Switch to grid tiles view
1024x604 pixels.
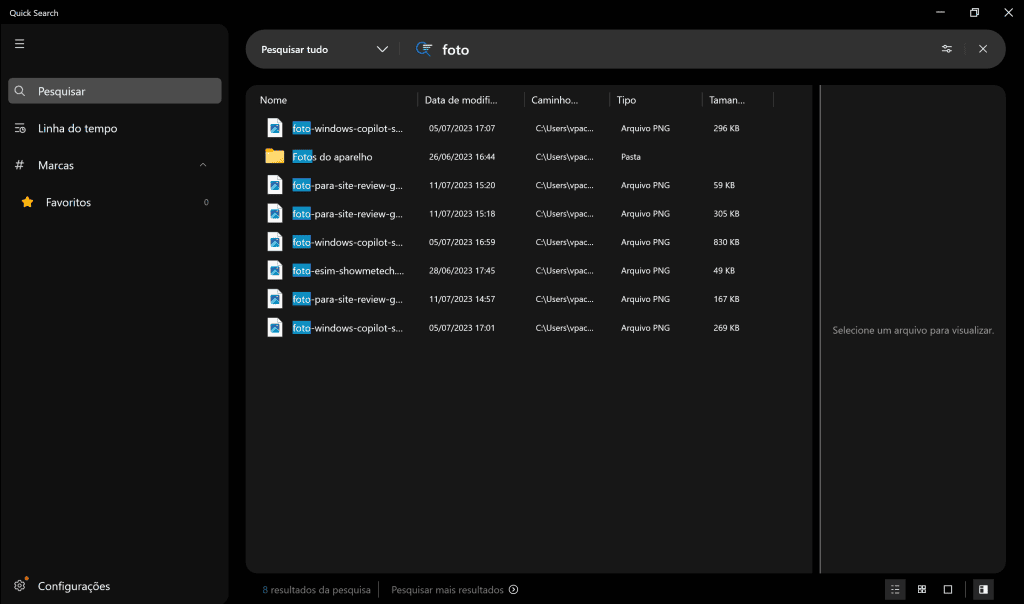click(x=922, y=590)
